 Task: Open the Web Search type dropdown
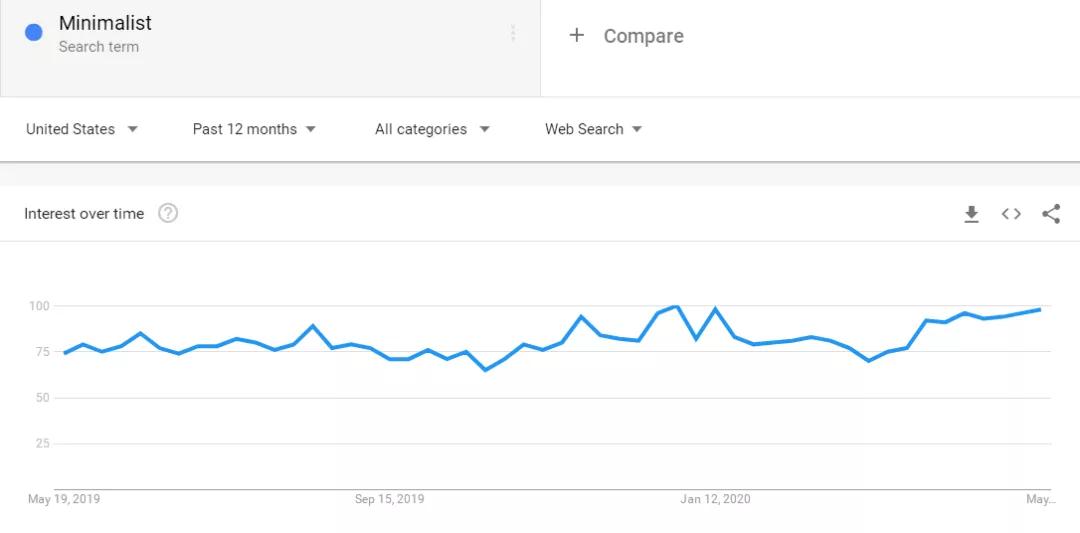(x=593, y=129)
